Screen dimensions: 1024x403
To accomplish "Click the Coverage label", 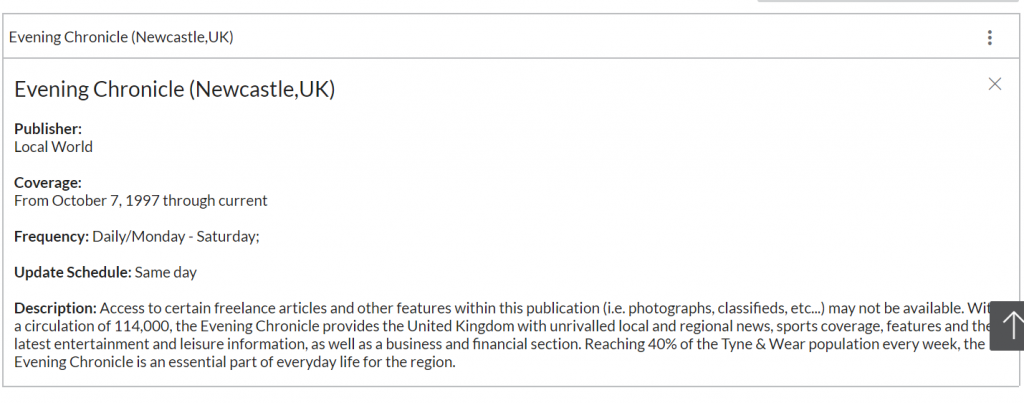I will pyautogui.click(x=47, y=183).
